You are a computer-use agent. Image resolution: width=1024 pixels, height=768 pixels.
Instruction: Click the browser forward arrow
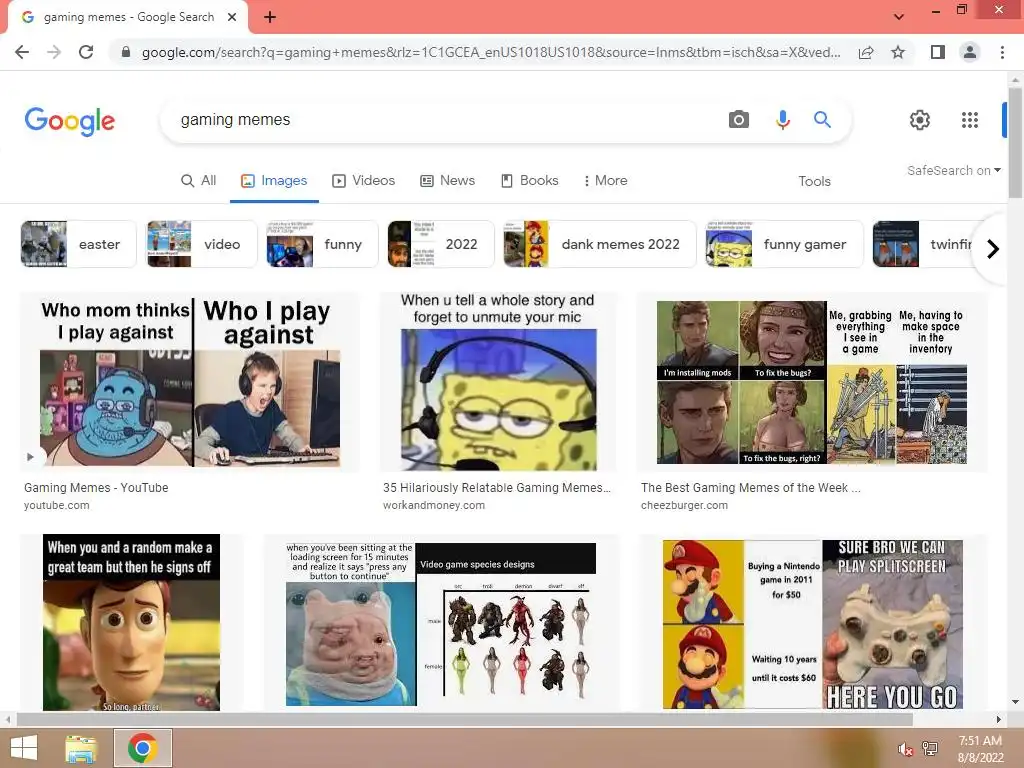[54, 52]
